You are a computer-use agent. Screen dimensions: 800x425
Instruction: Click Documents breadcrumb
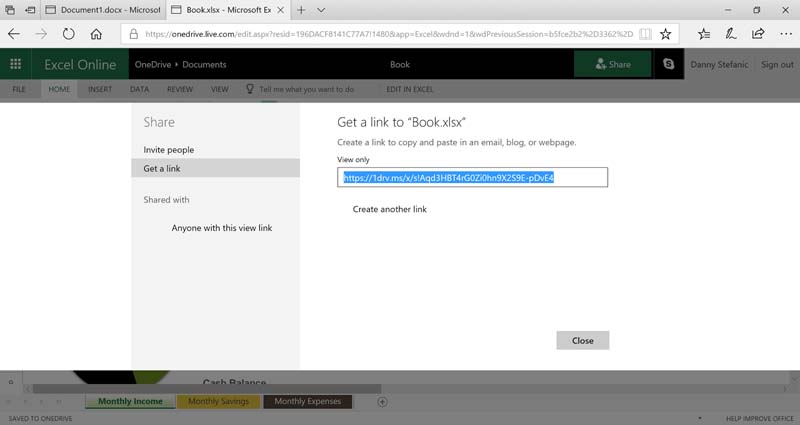point(204,64)
